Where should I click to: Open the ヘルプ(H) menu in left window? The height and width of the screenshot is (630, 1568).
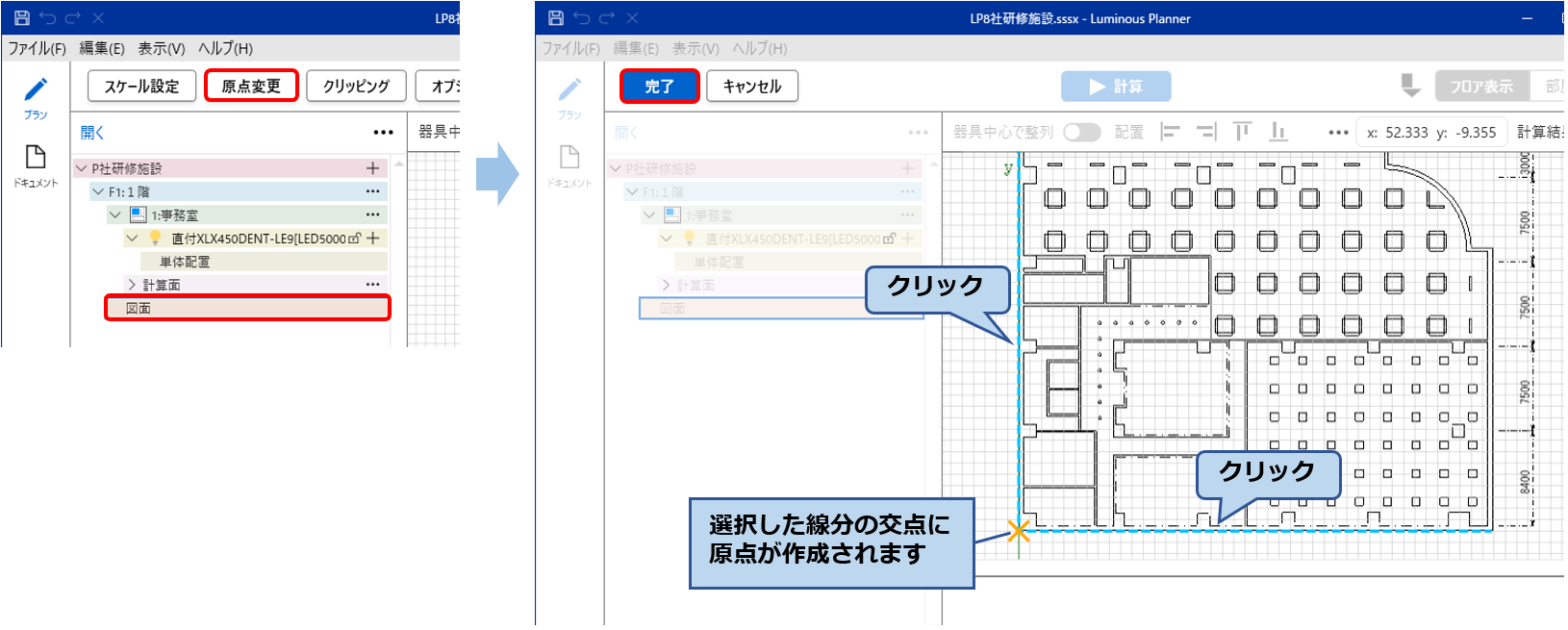coord(225,48)
